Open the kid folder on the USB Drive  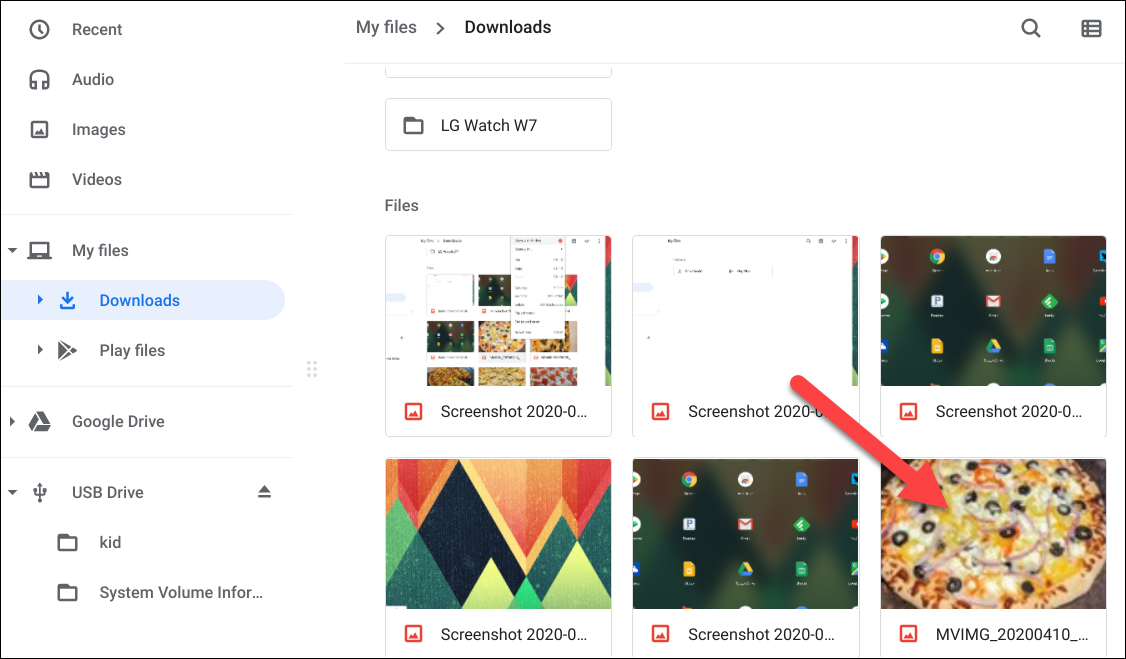(110, 542)
